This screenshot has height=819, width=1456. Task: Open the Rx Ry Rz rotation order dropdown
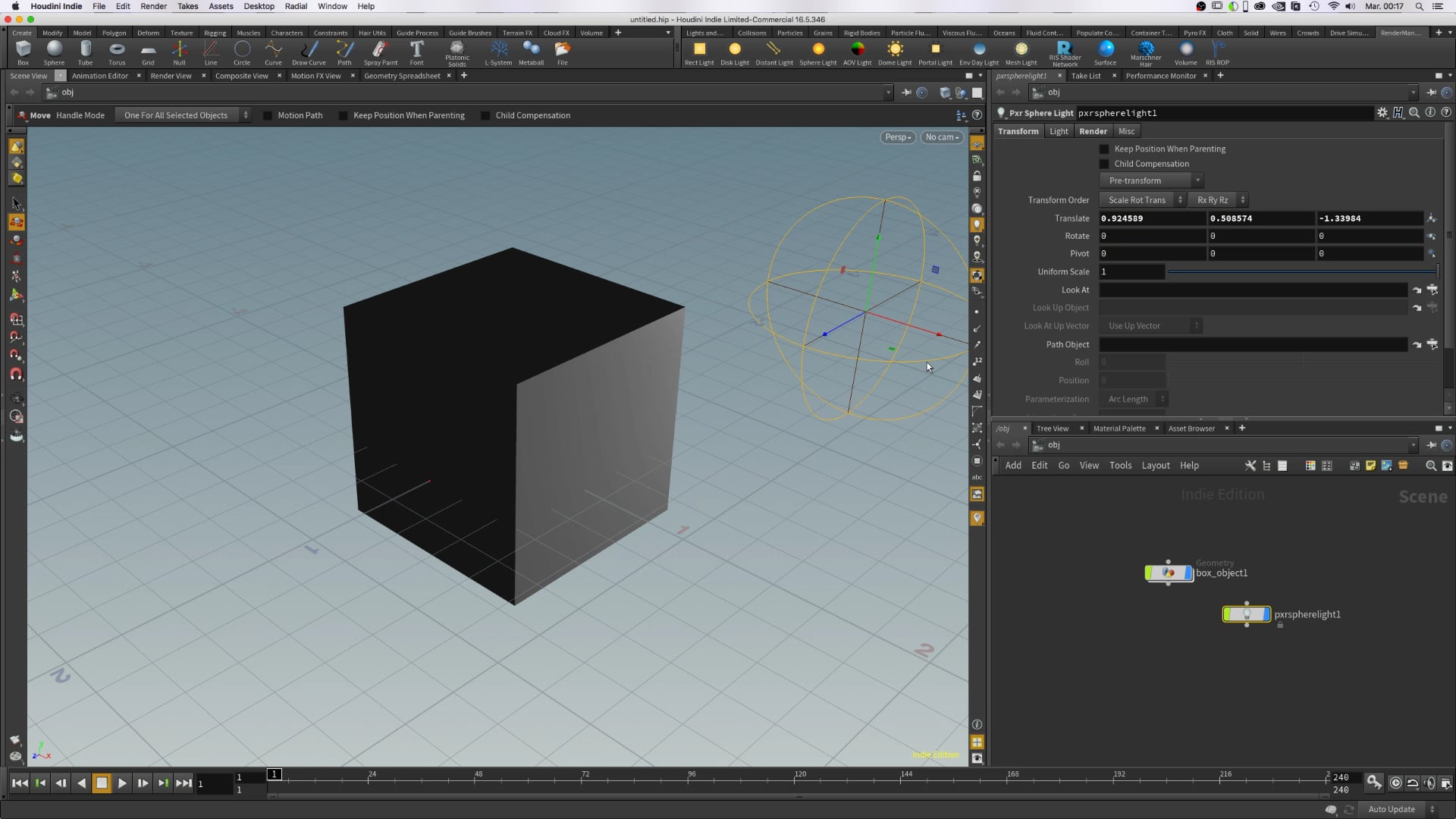(x=1219, y=200)
